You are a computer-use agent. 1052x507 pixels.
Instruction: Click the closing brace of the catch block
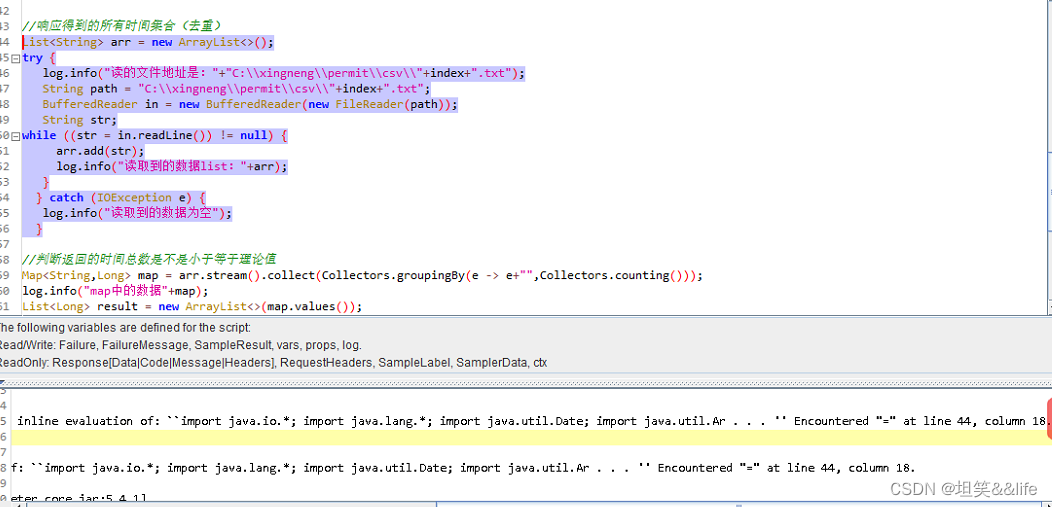[x=40, y=229]
